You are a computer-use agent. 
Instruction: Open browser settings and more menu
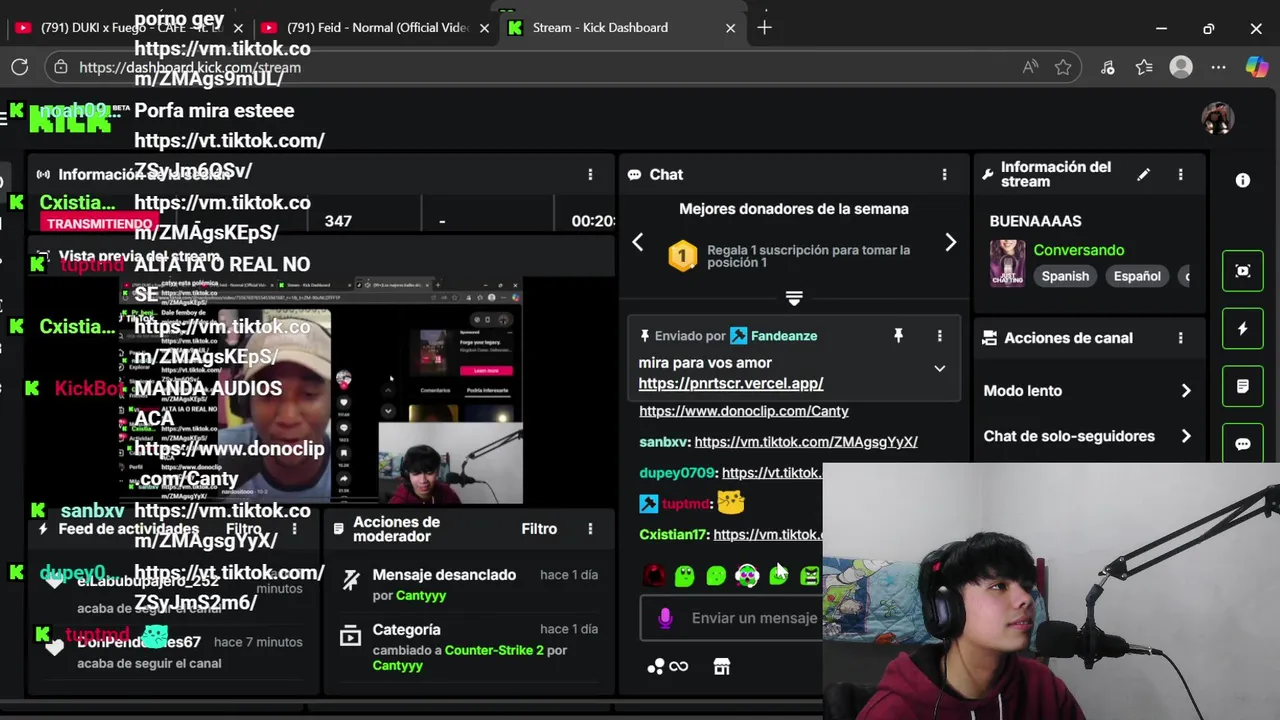pyautogui.click(x=1218, y=67)
